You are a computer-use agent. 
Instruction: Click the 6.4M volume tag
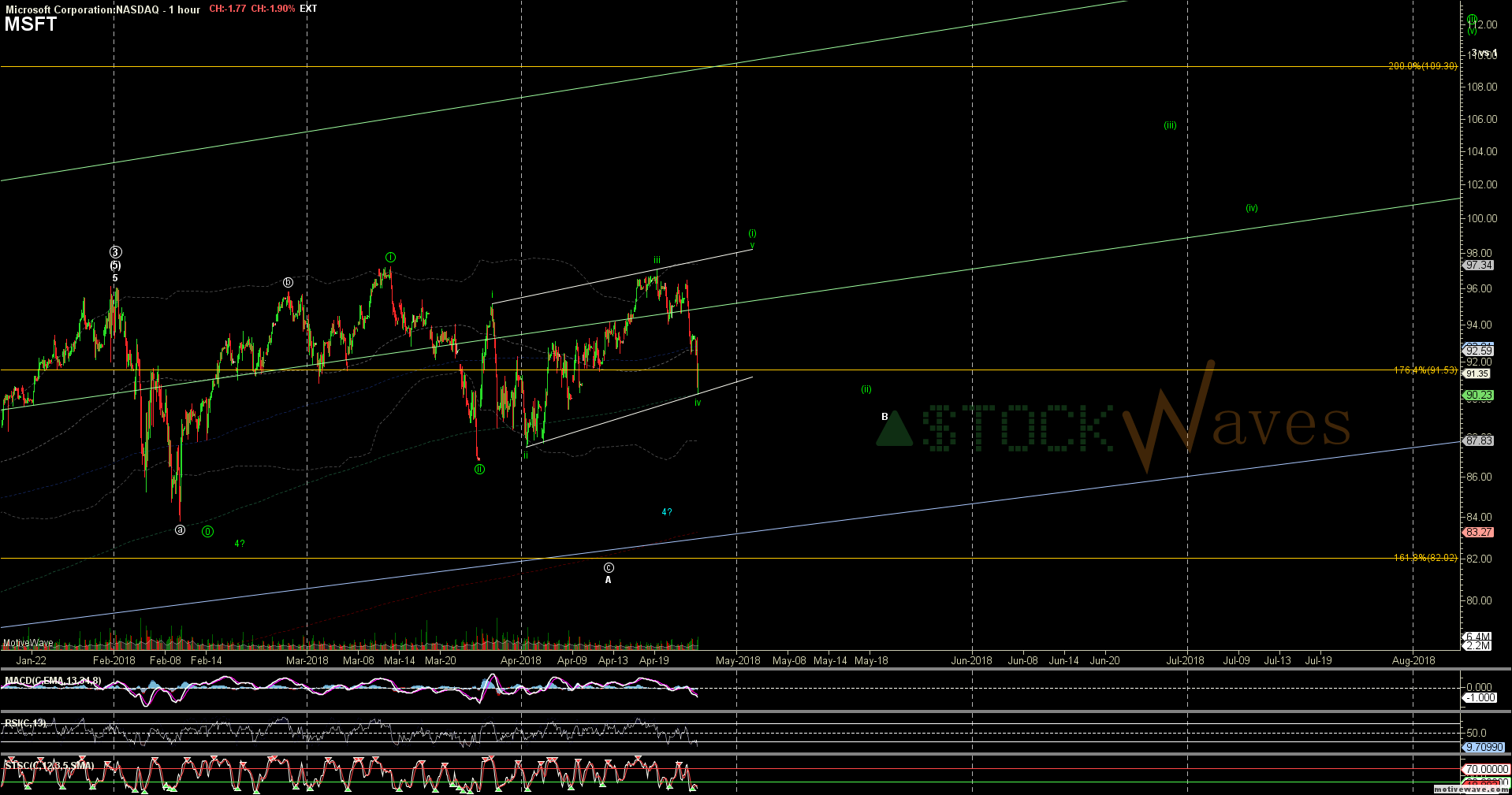click(1477, 637)
